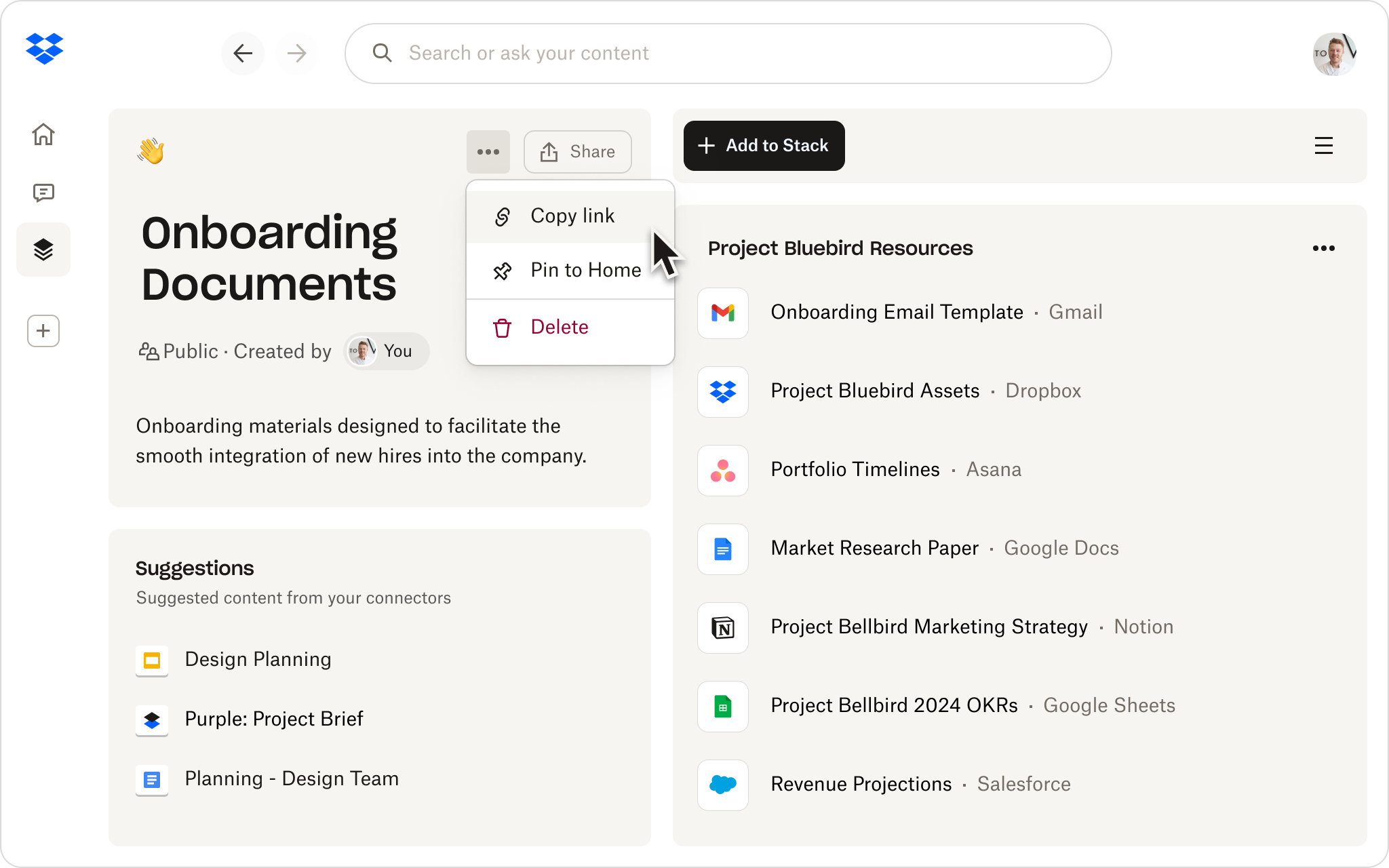
Task: Click the Design Planning suggestion item
Action: (258, 658)
